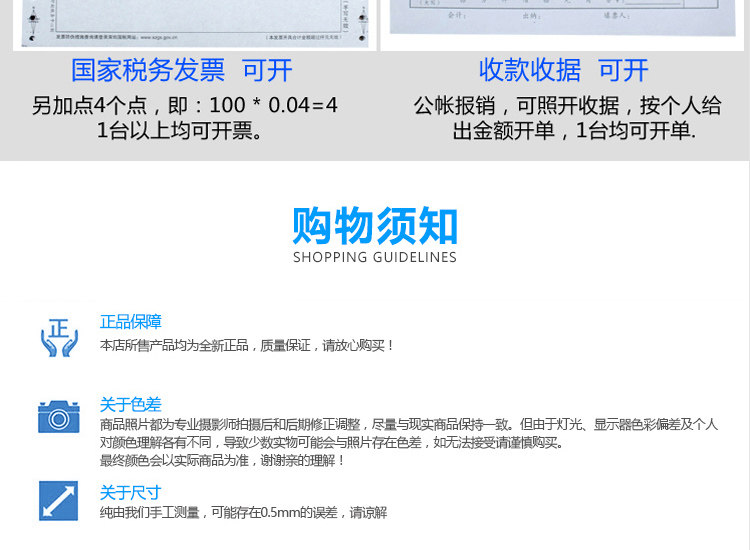The height and width of the screenshot is (550, 750).
Task: Click the 0.5mm measurement error text
Action: coord(243,513)
